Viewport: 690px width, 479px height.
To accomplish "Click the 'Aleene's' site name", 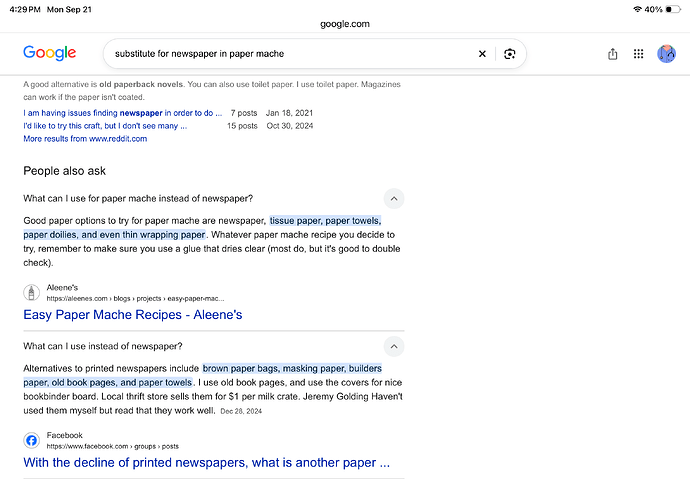I will [x=62, y=287].
